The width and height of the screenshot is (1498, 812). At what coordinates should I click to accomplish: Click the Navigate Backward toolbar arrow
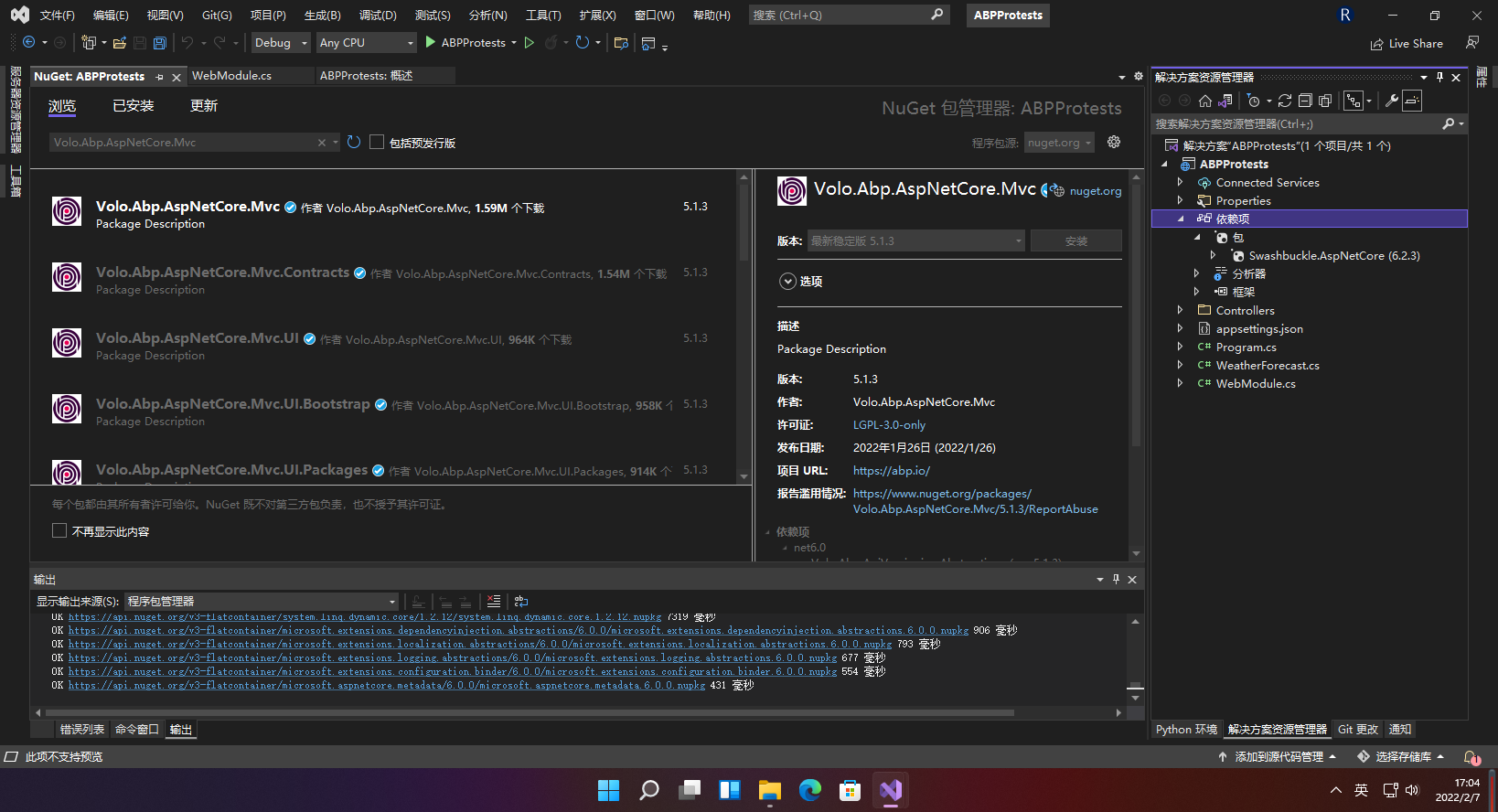tap(28, 43)
